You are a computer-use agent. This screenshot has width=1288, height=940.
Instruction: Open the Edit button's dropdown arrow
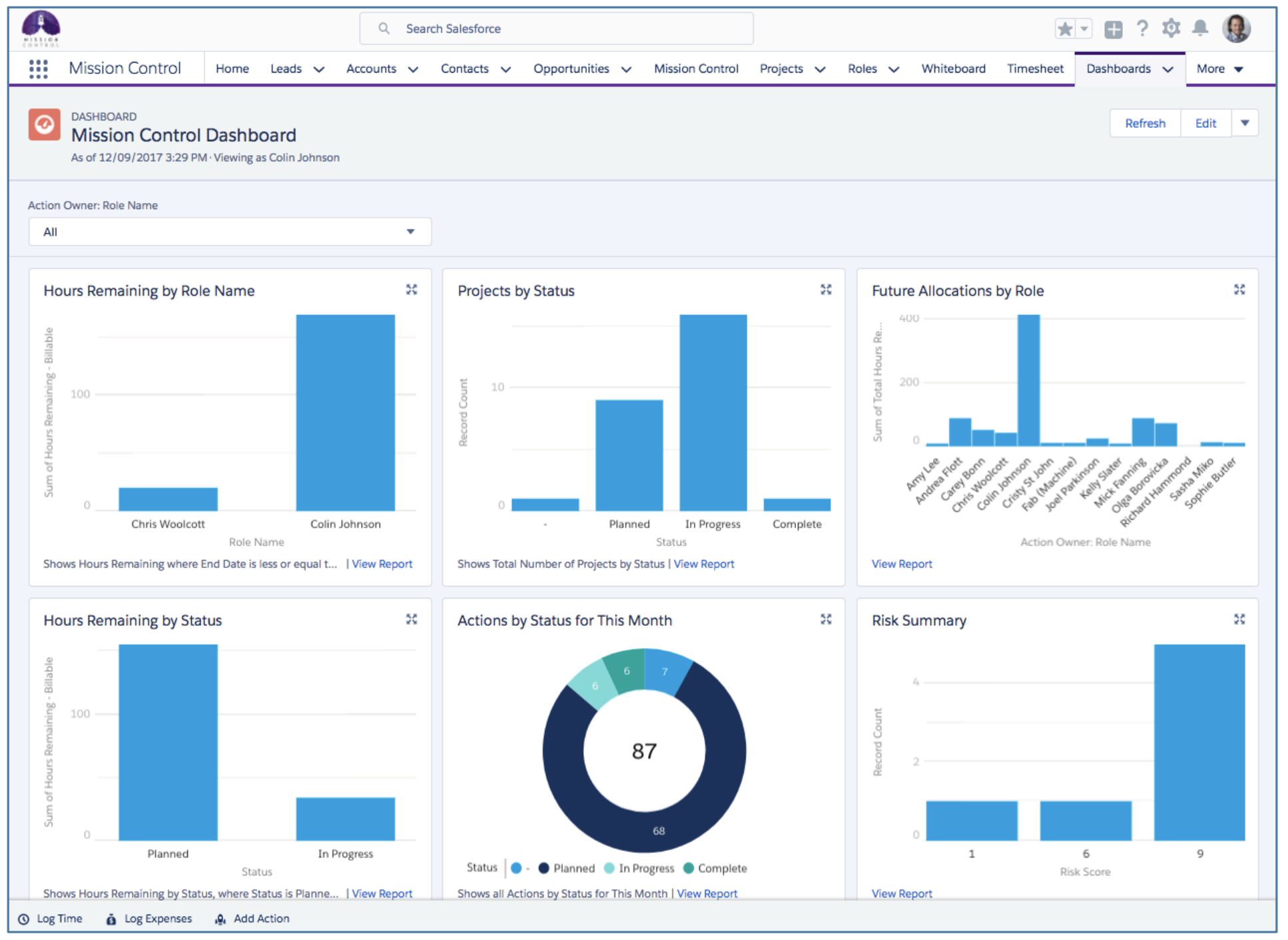pyautogui.click(x=1245, y=122)
